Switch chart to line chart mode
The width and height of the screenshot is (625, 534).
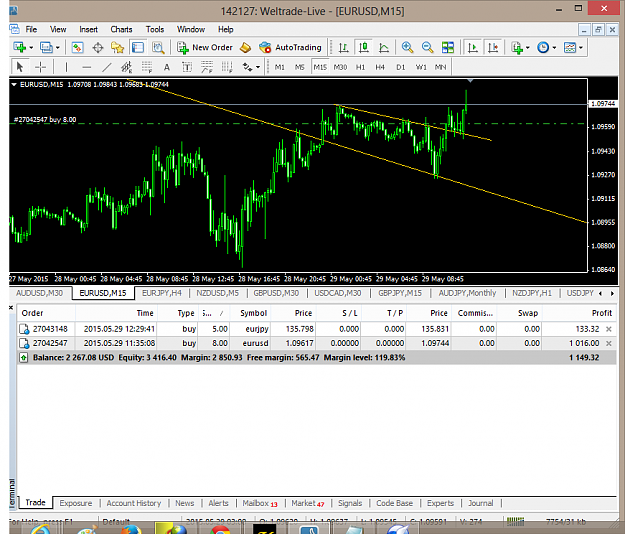pyautogui.click(x=383, y=47)
